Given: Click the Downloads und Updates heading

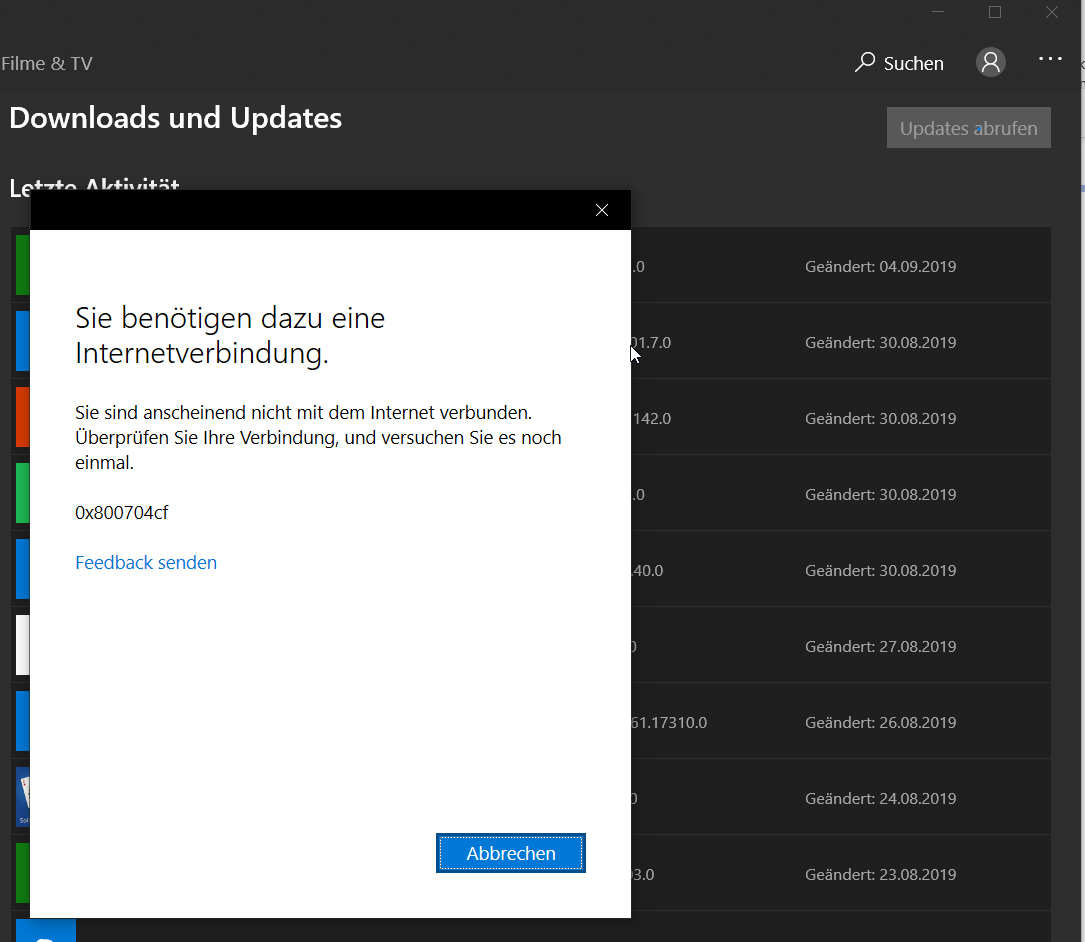Looking at the screenshot, I should pyautogui.click(x=175, y=118).
